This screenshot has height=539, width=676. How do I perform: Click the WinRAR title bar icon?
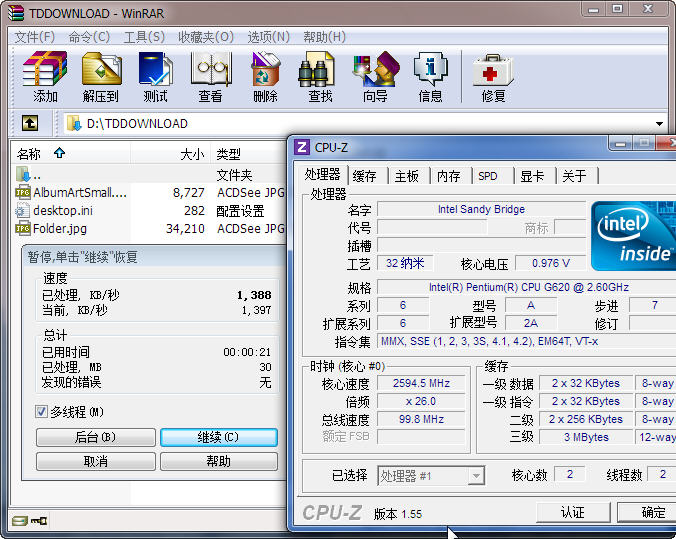point(16,13)
